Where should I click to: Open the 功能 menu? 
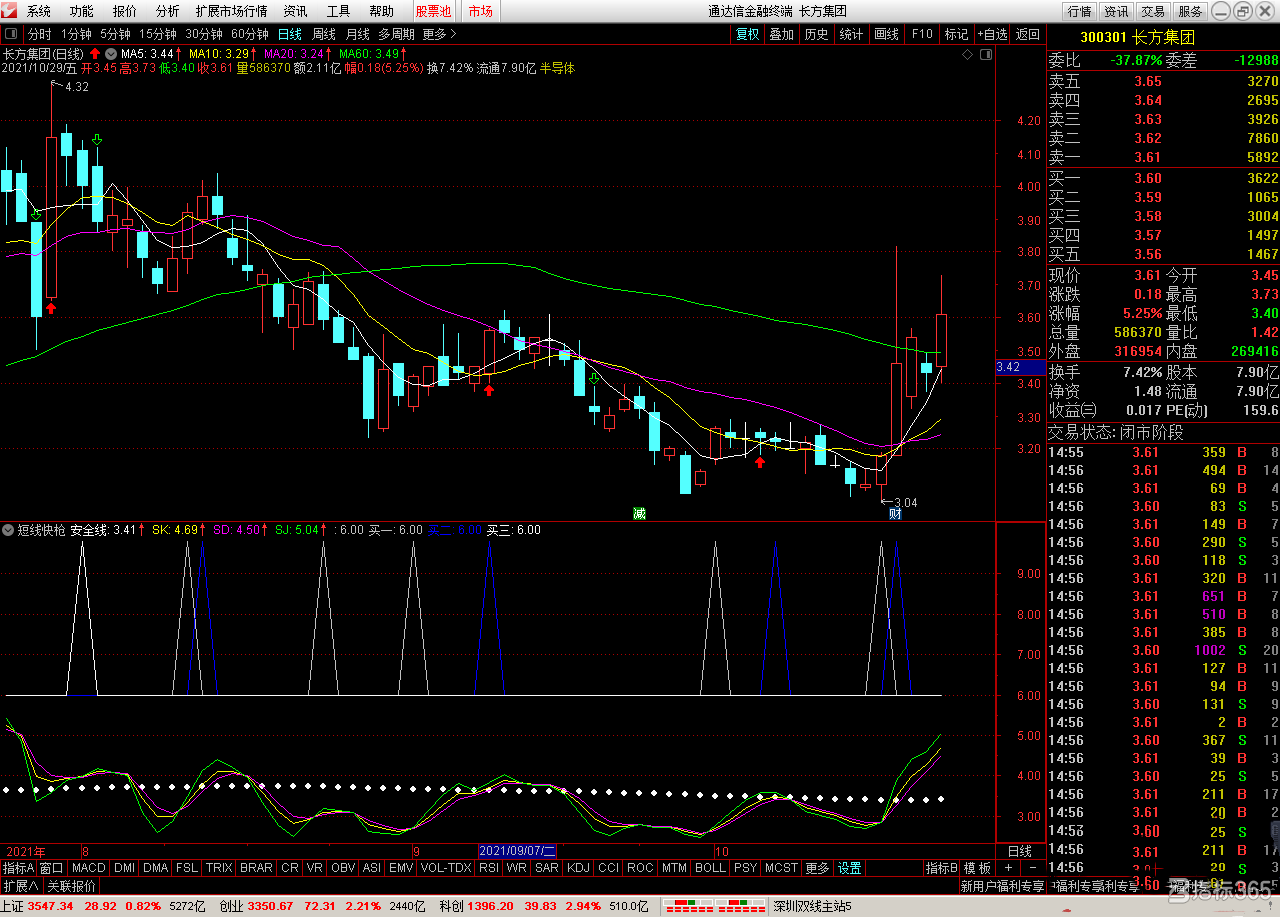(x=82, y=11)
